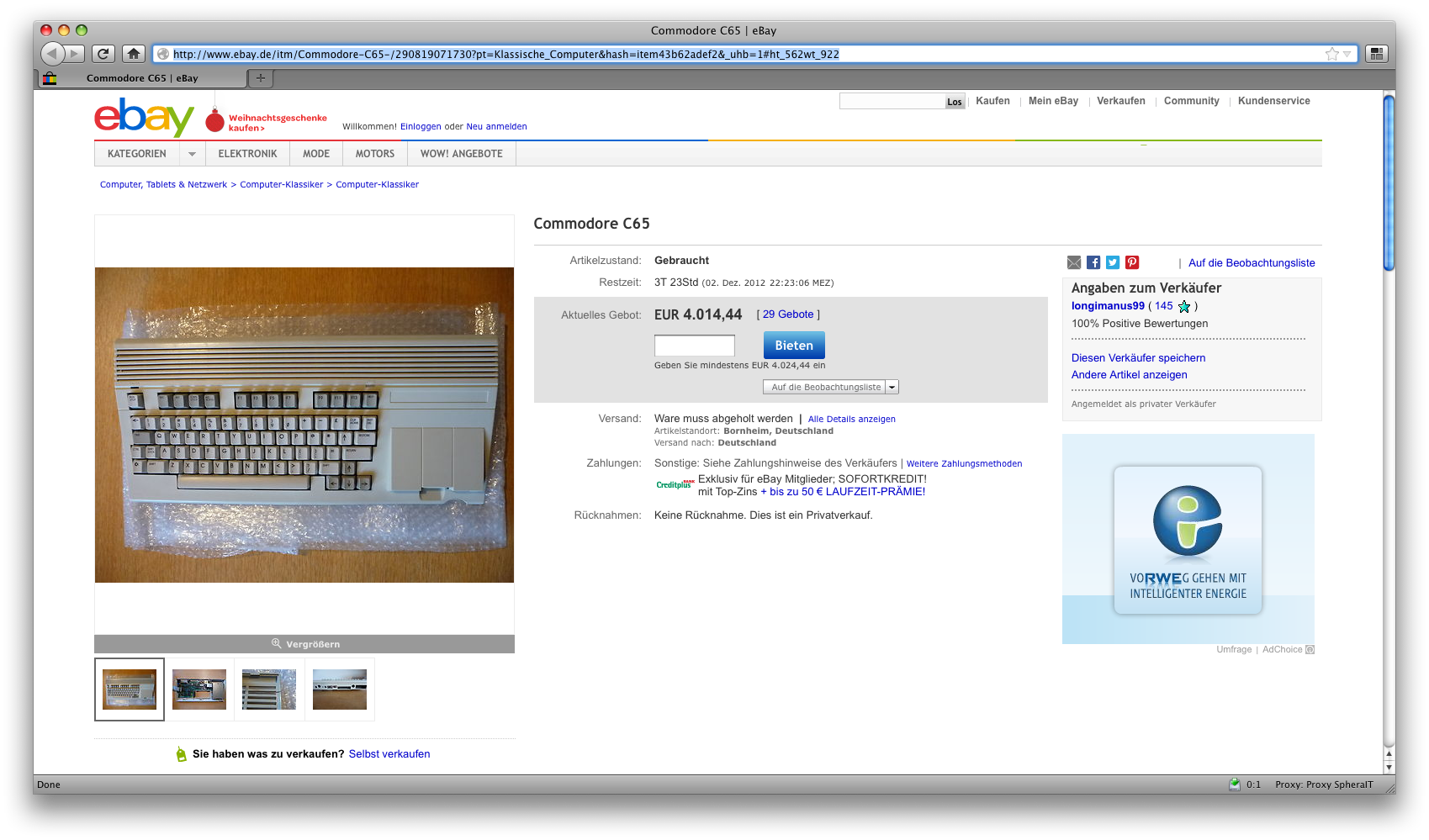
Task: Click the Selbst verkaufen link
Action: coord(389,754)
